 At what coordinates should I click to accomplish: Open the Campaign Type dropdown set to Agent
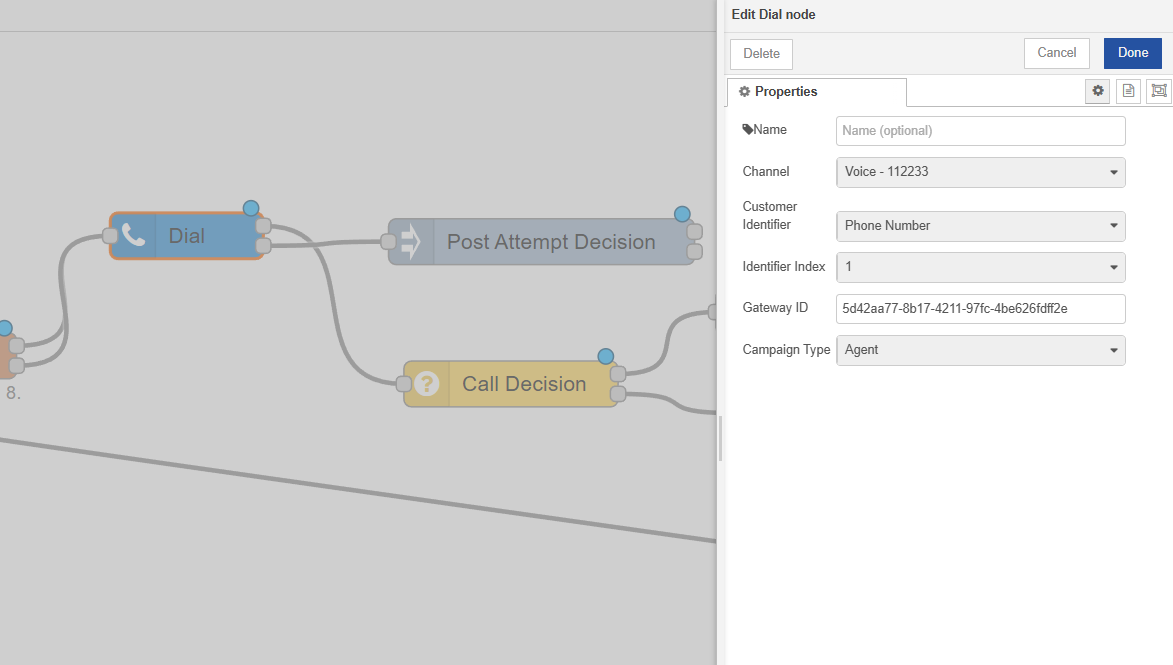click(980, 350)
